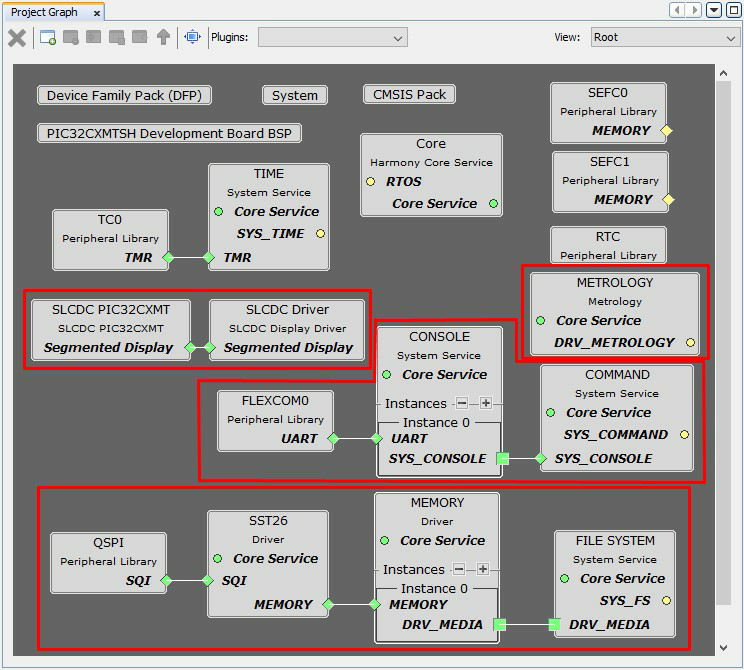Click the tab scroll right arrow
The image size is (744, 670).
click(695, 9)
